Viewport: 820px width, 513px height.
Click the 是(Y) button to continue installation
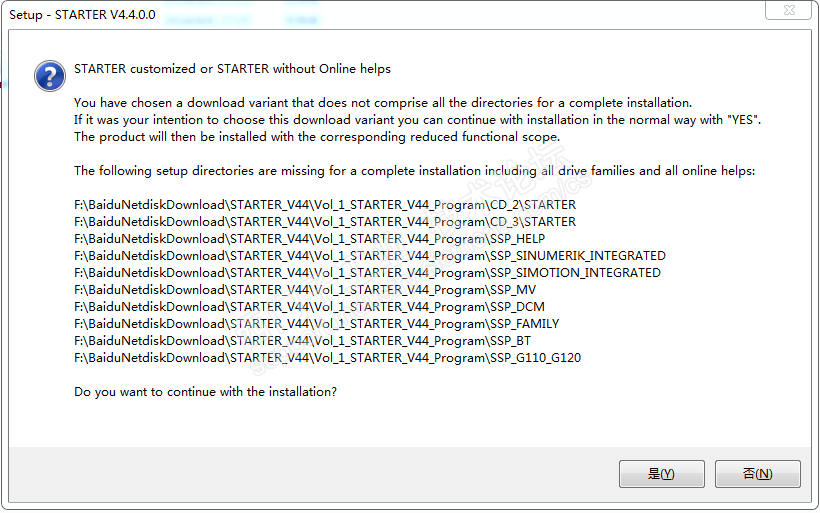[x=661, y=474]
